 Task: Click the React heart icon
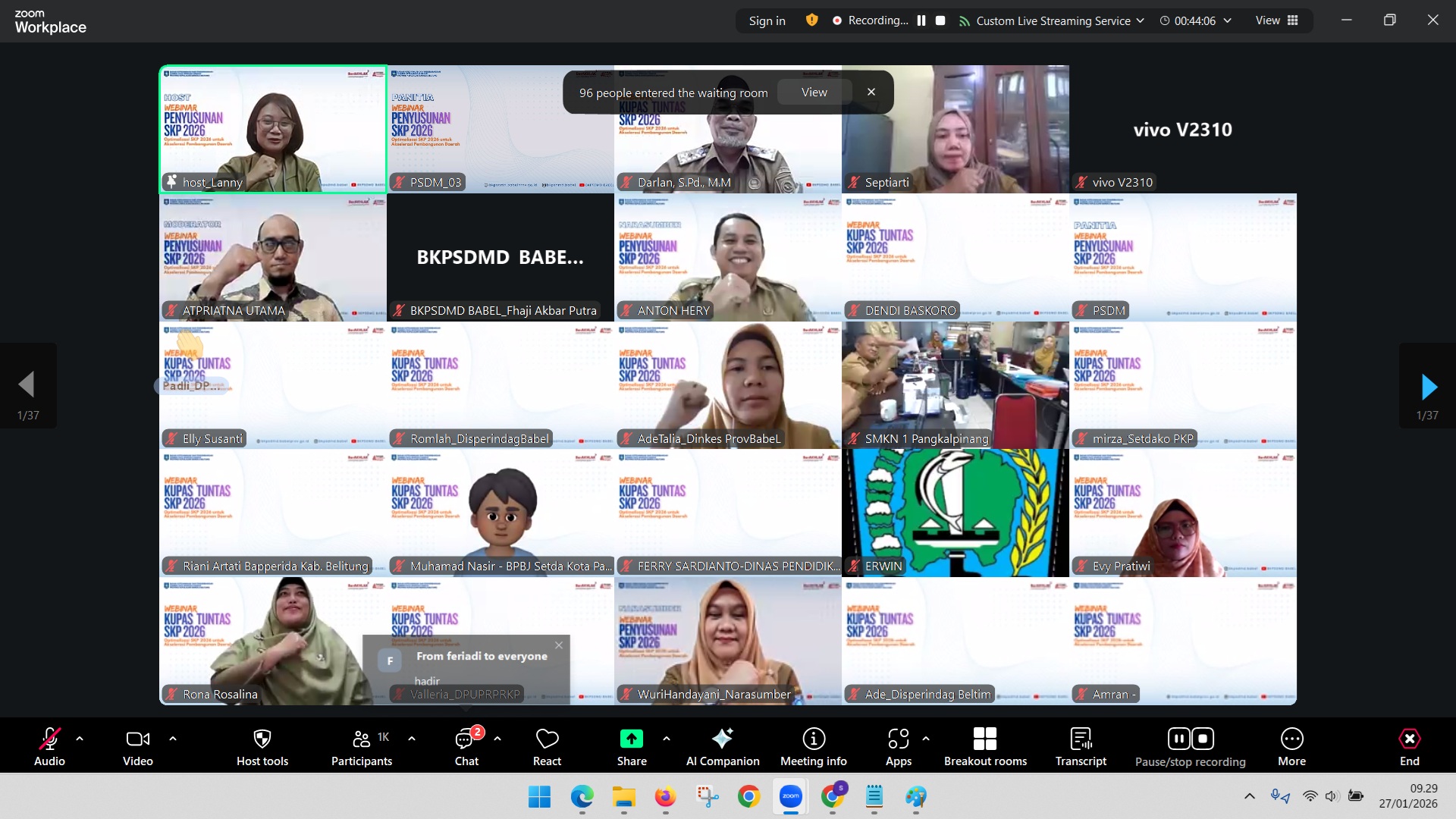click(547, 739)
